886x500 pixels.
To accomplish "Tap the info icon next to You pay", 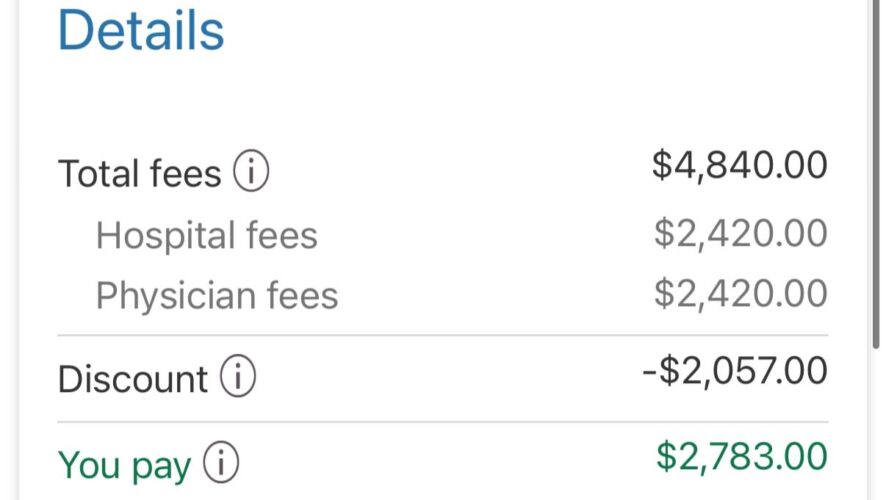I will click(x=221, y=464).
